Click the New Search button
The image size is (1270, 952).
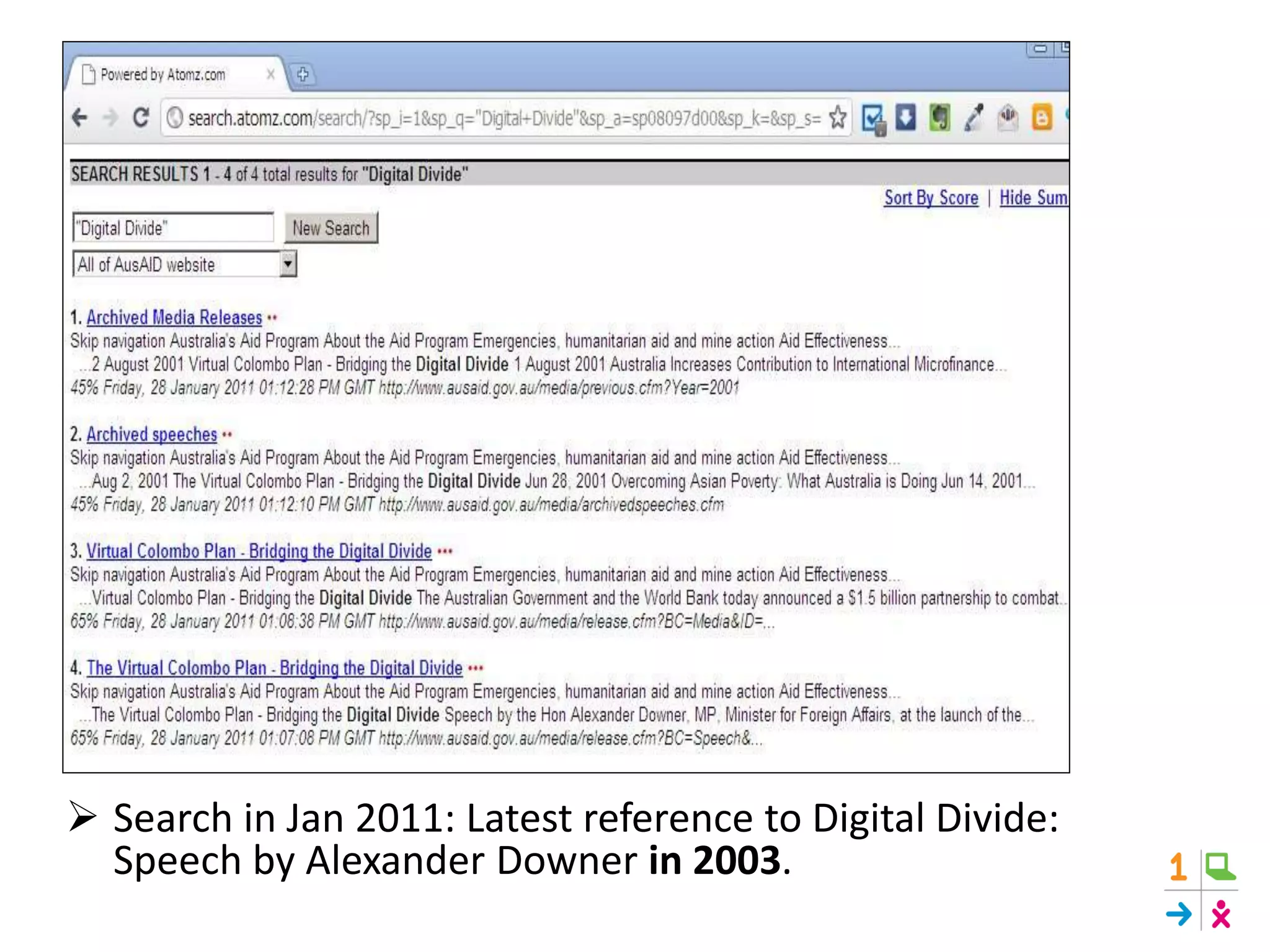331,227
